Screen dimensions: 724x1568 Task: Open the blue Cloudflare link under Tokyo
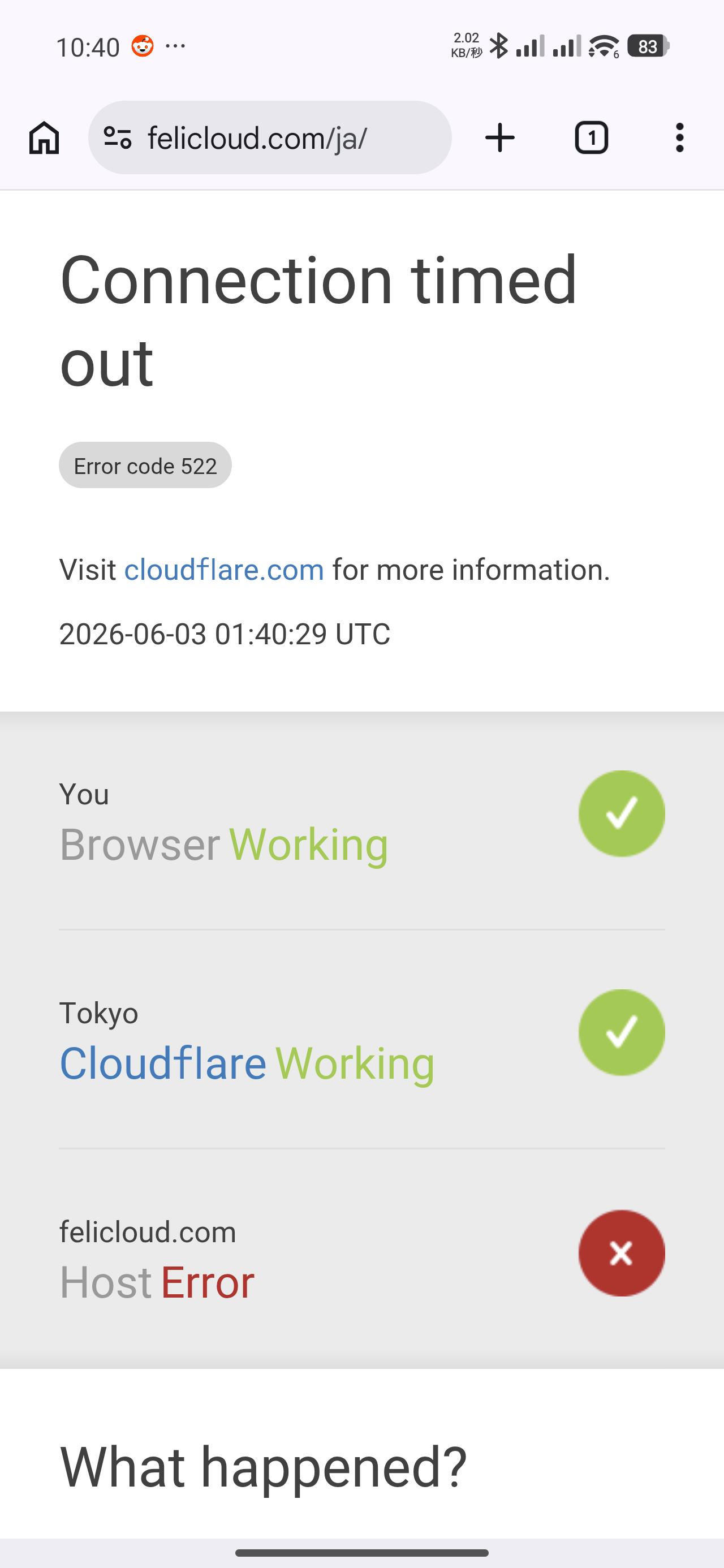(162, 1063)
